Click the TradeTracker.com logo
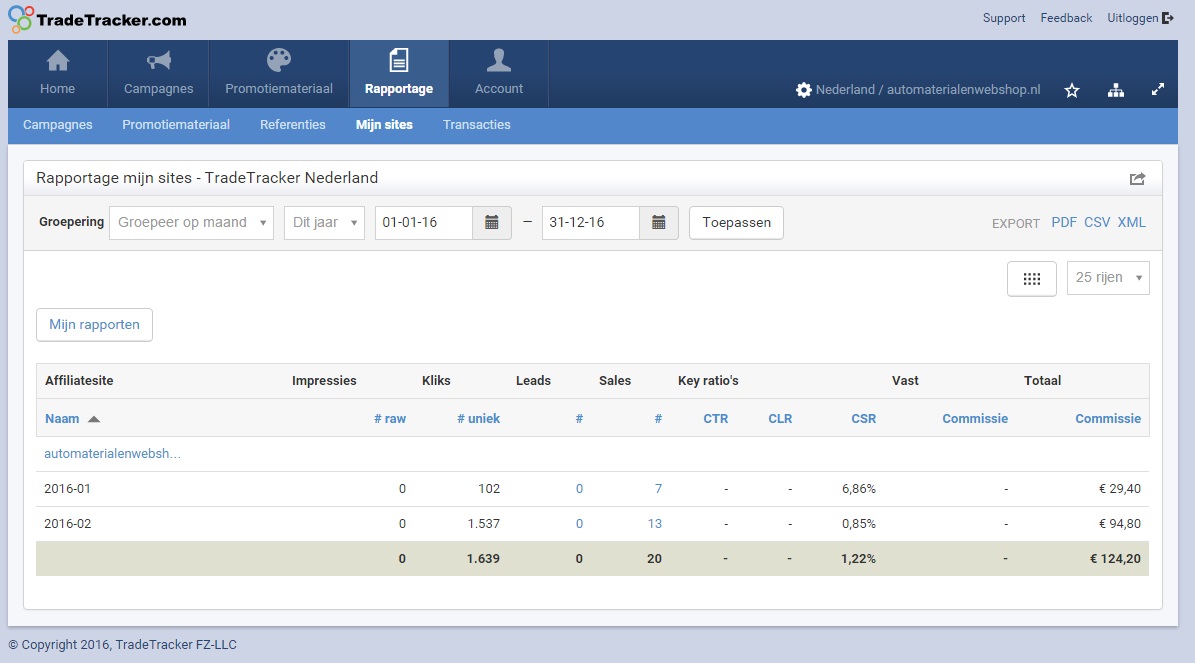 [98, 19]
